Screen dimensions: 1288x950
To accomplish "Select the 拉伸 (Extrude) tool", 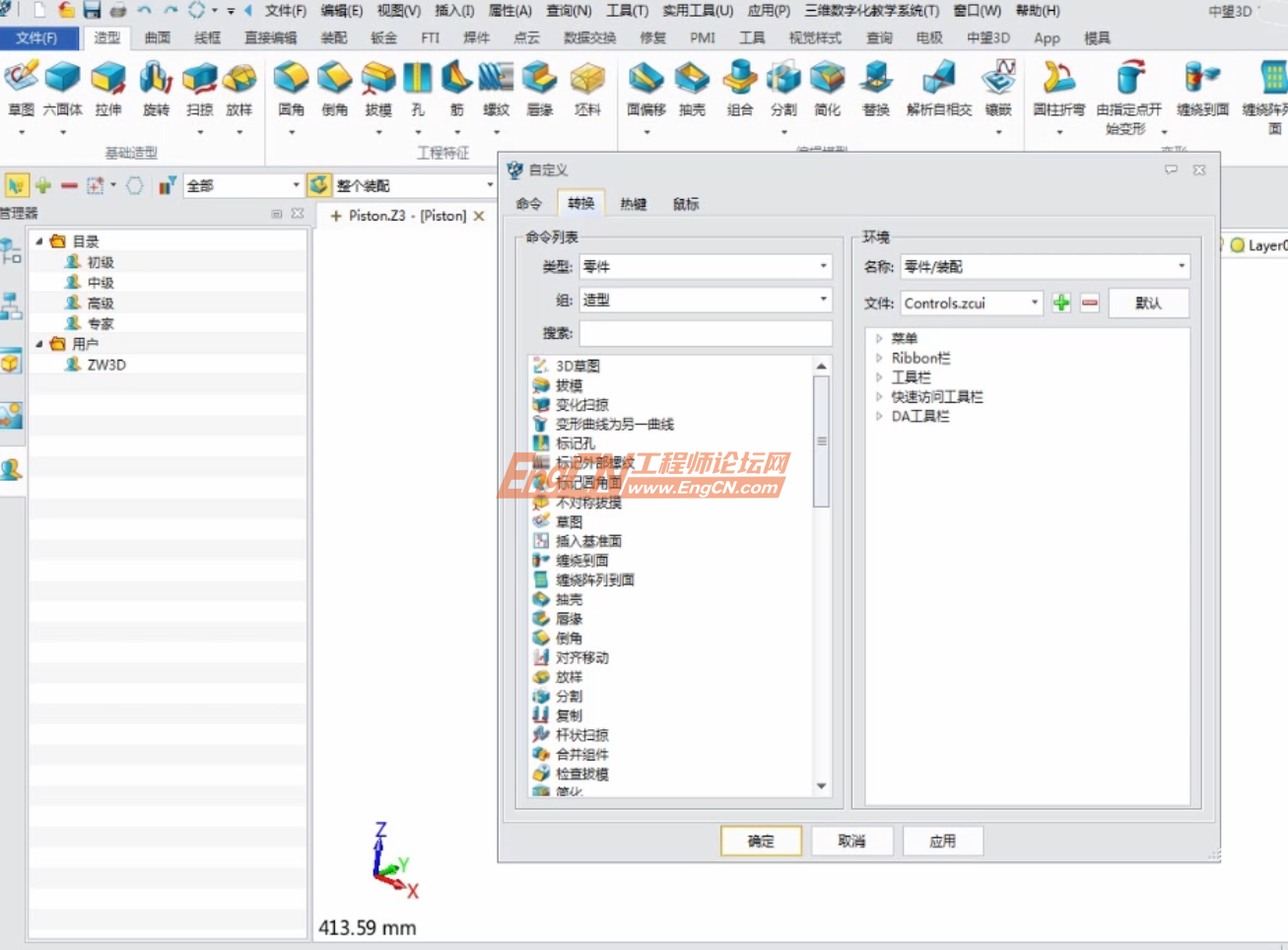I will 108,94.
